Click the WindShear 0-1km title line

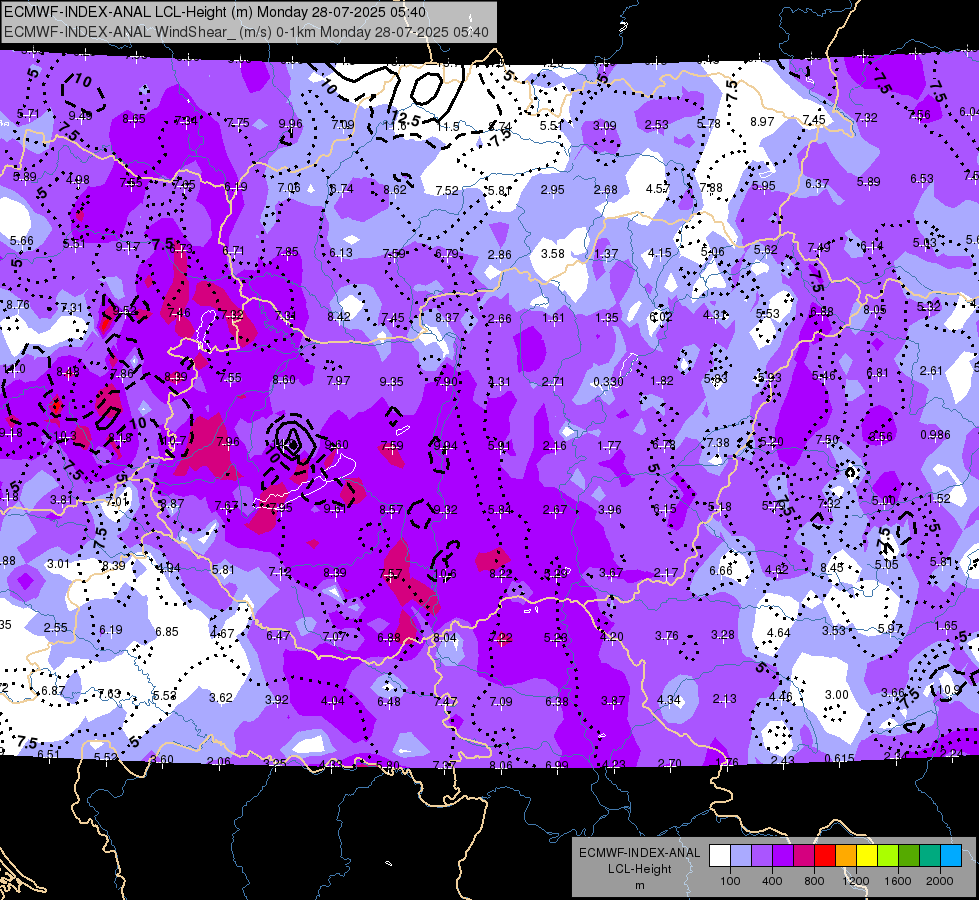[x=246, y=32]
